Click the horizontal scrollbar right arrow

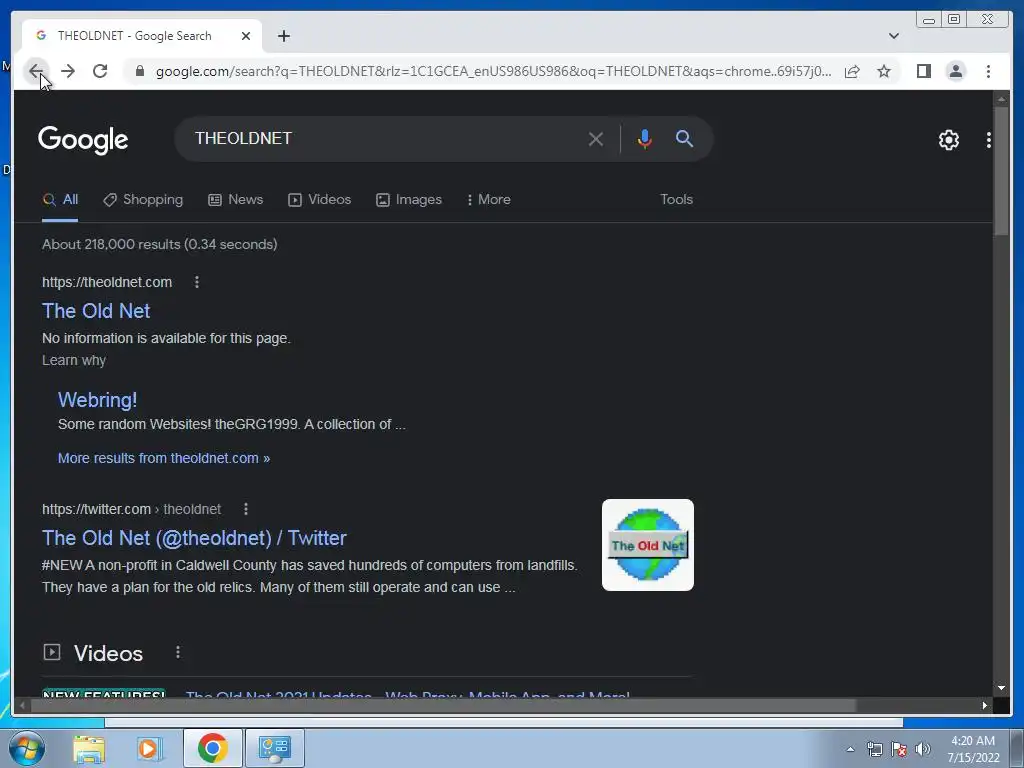[985, 705]
